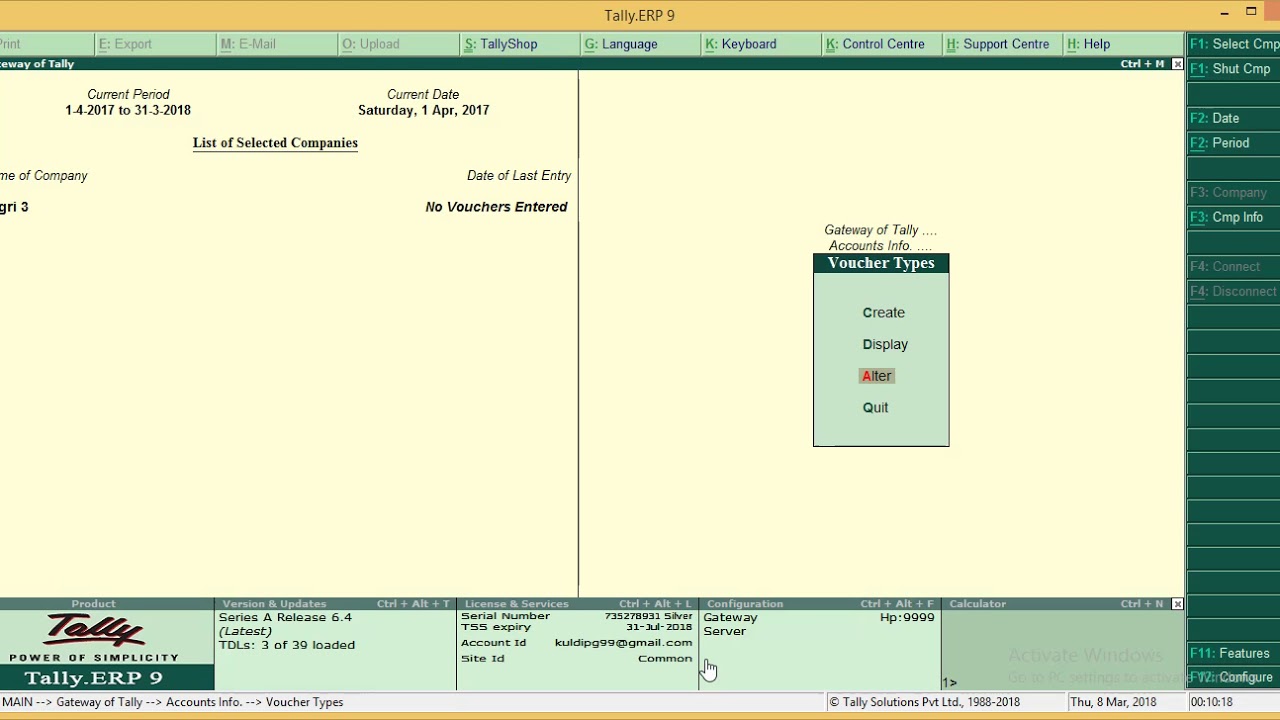Select Display in Voucher Types menu
Screen dimensions: 1280x720
[885, 345]
